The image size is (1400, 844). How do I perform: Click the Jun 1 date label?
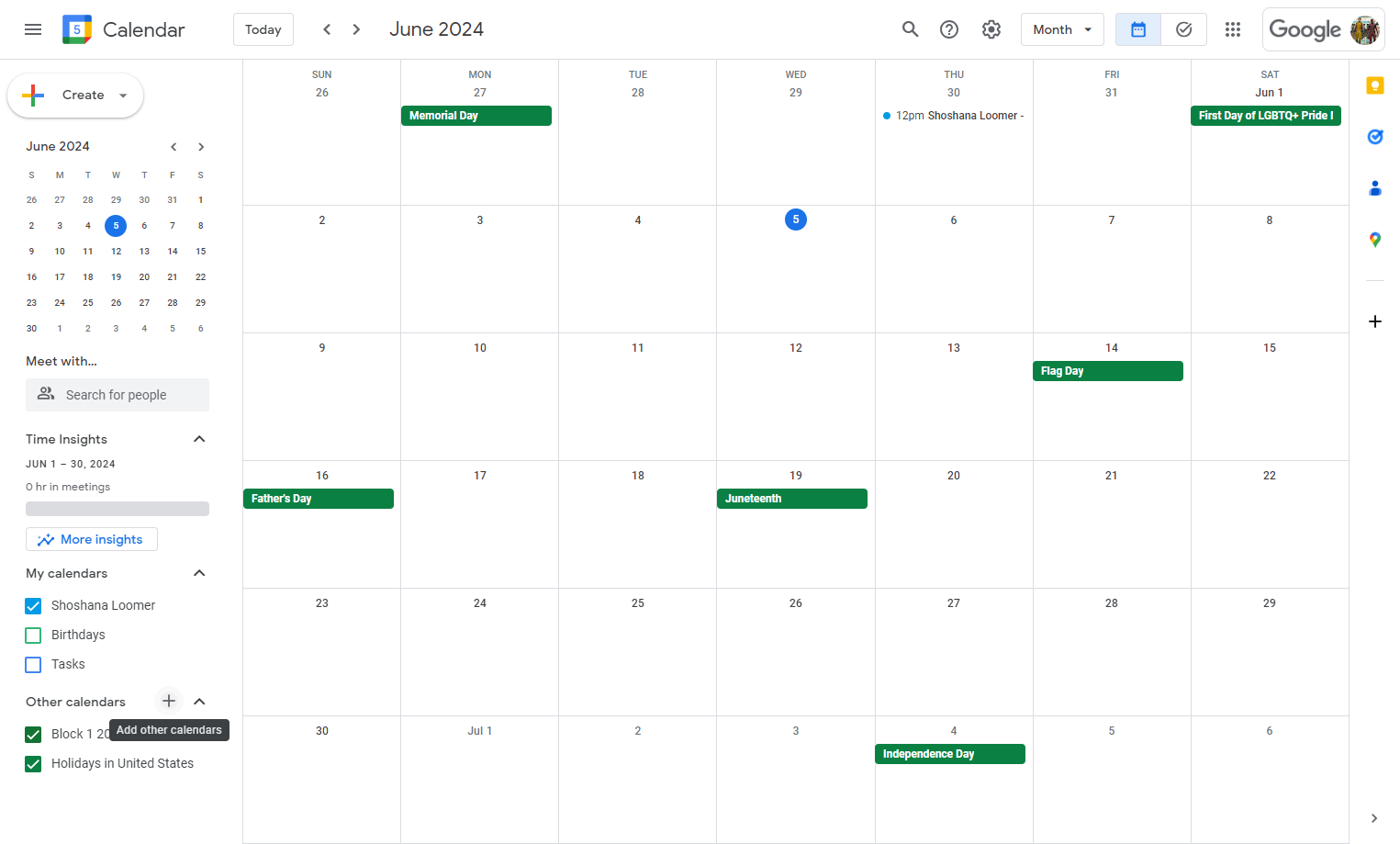[1270, 93]
